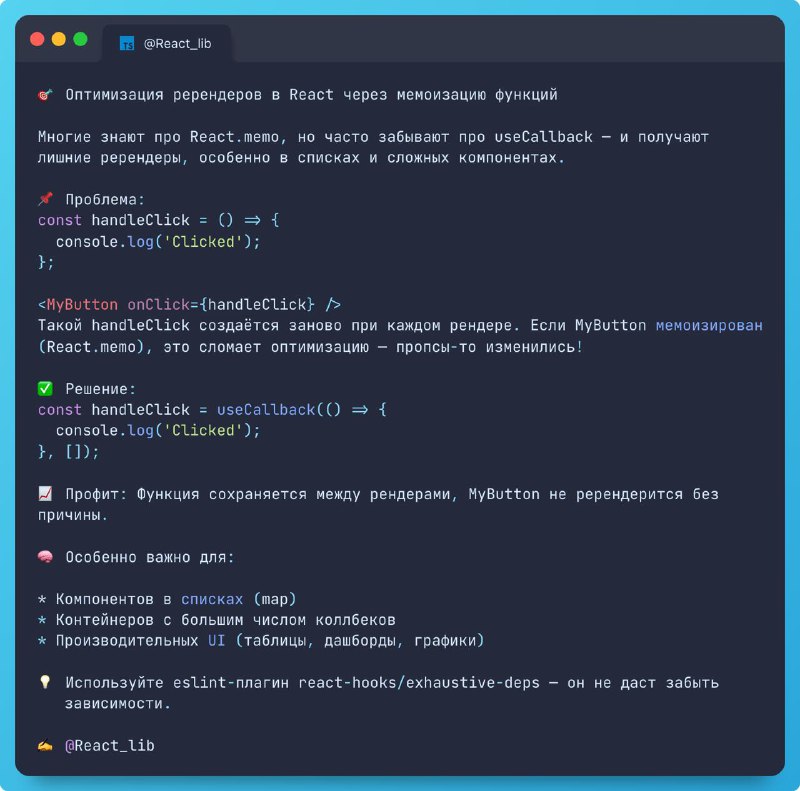800x791 pixels.
Task: Click the brain icon near Особенно важно
Action: (x=45, y=556)
